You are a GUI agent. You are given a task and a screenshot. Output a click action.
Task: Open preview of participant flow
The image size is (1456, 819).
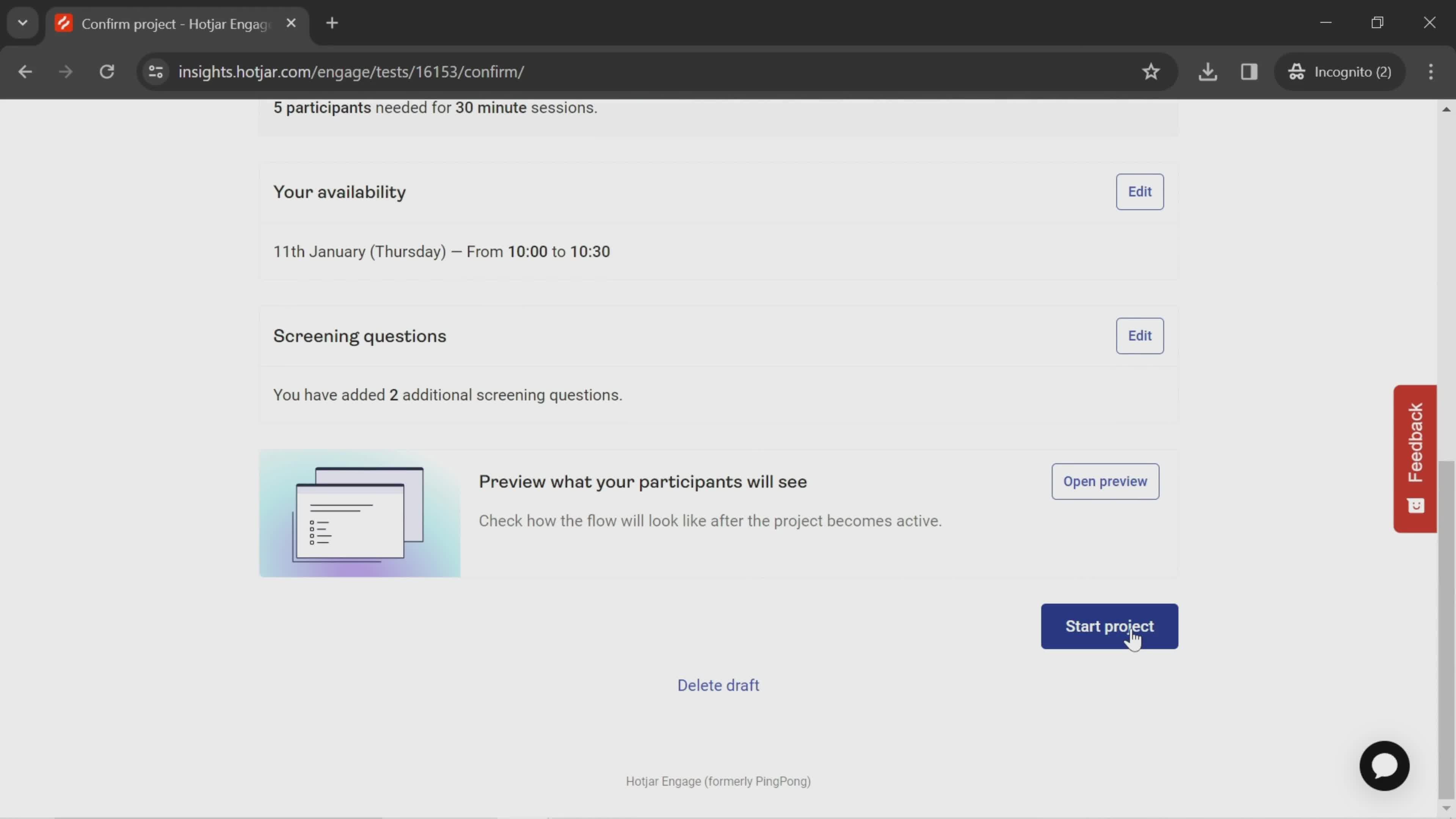pyautogui.click(x=1105, y=482)
